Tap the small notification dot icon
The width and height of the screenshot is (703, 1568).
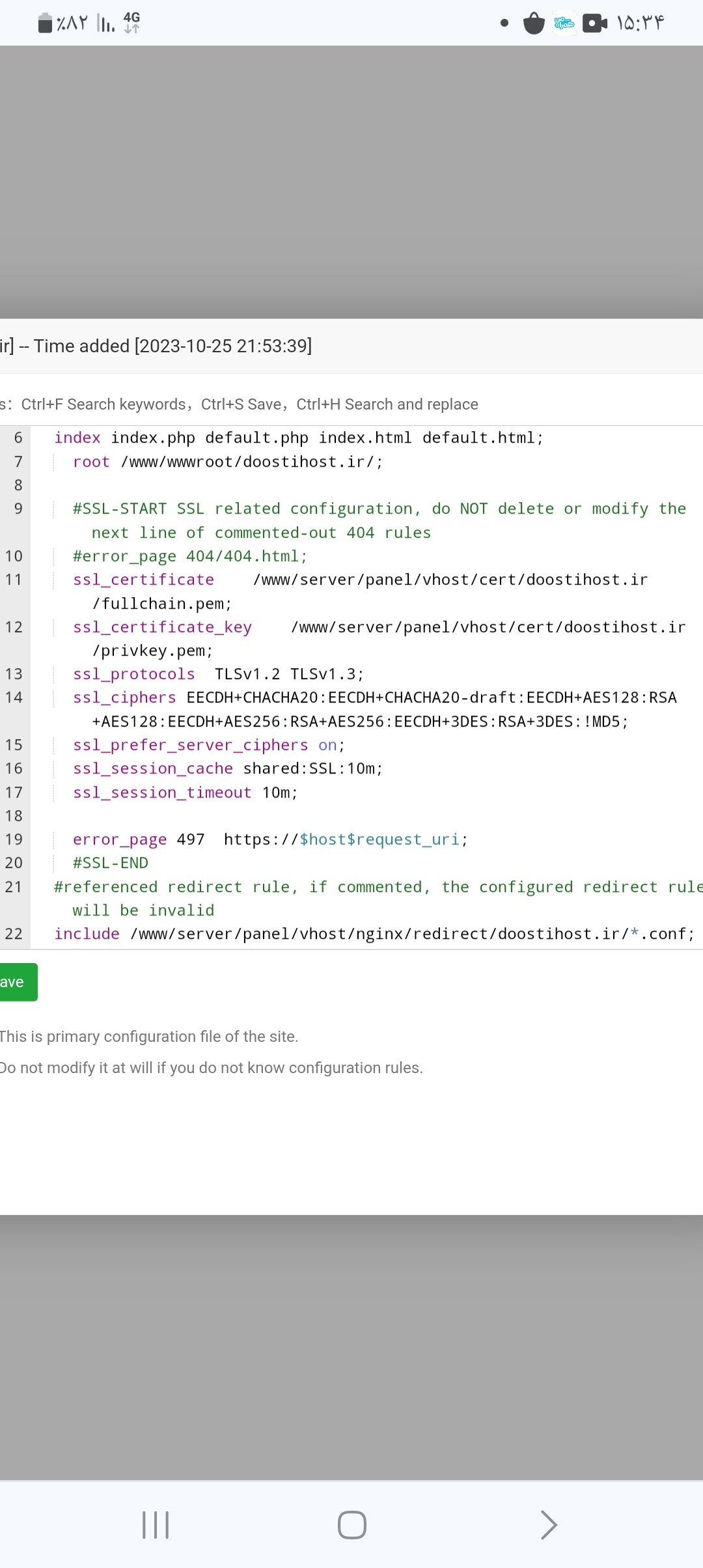(504, 23)
